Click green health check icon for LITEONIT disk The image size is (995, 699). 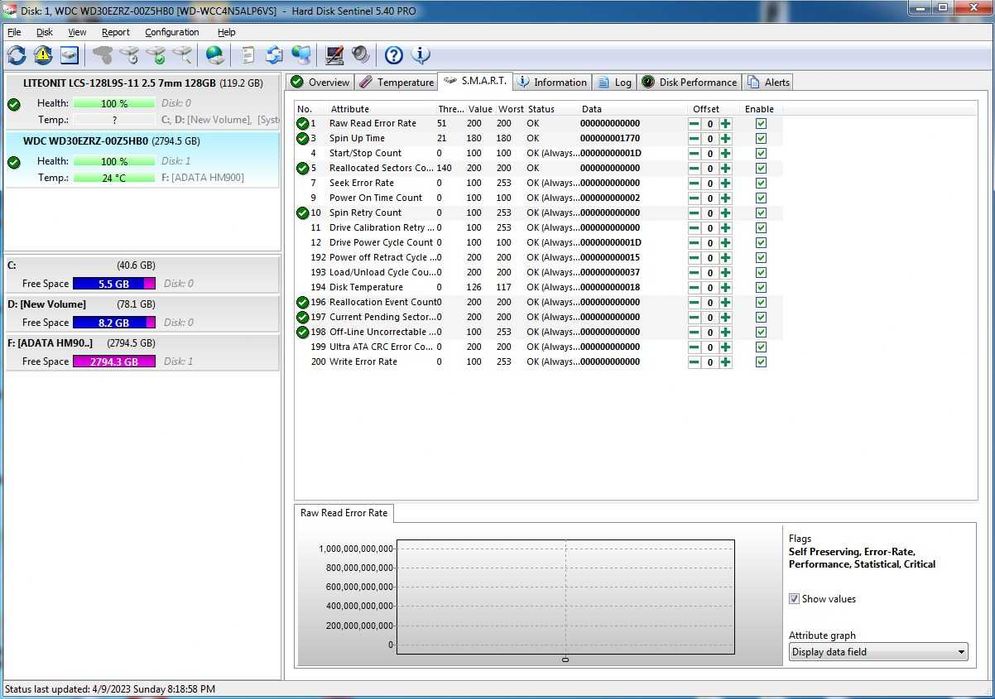click(14, 105)
